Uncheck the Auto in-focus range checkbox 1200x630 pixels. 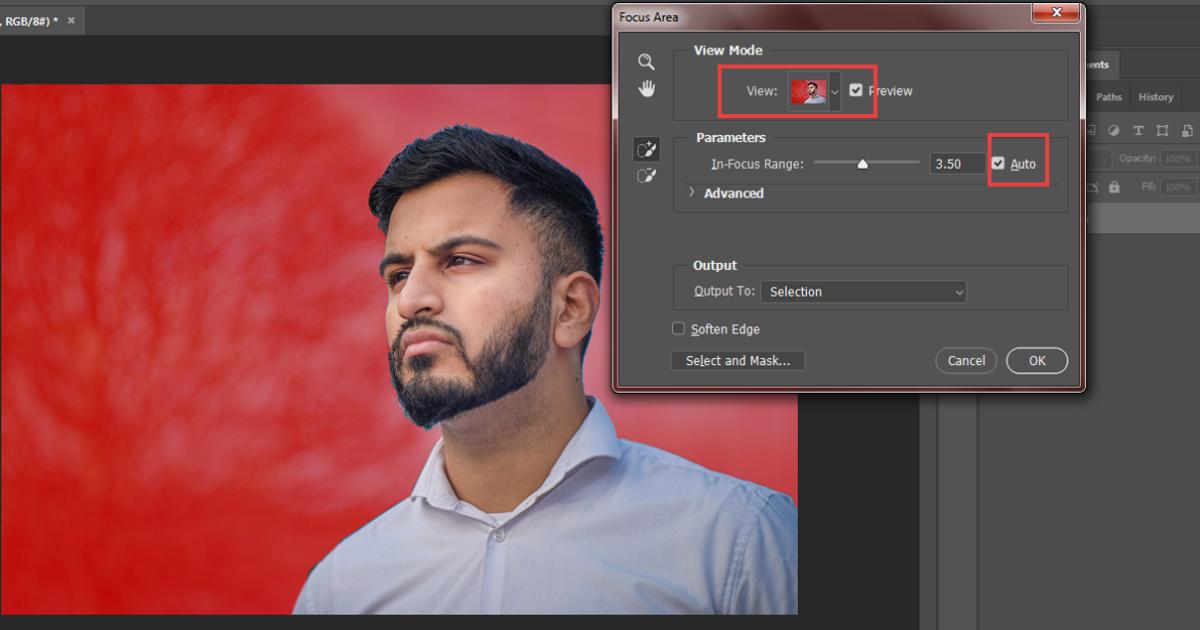click(x=998, y=164)
